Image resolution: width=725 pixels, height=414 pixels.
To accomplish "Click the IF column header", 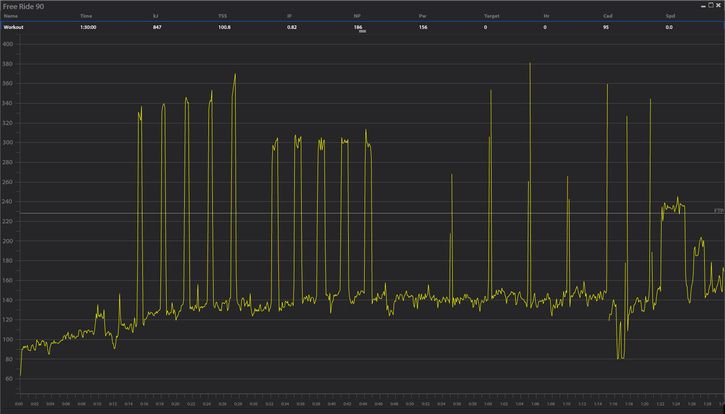I will coord(290,17).
